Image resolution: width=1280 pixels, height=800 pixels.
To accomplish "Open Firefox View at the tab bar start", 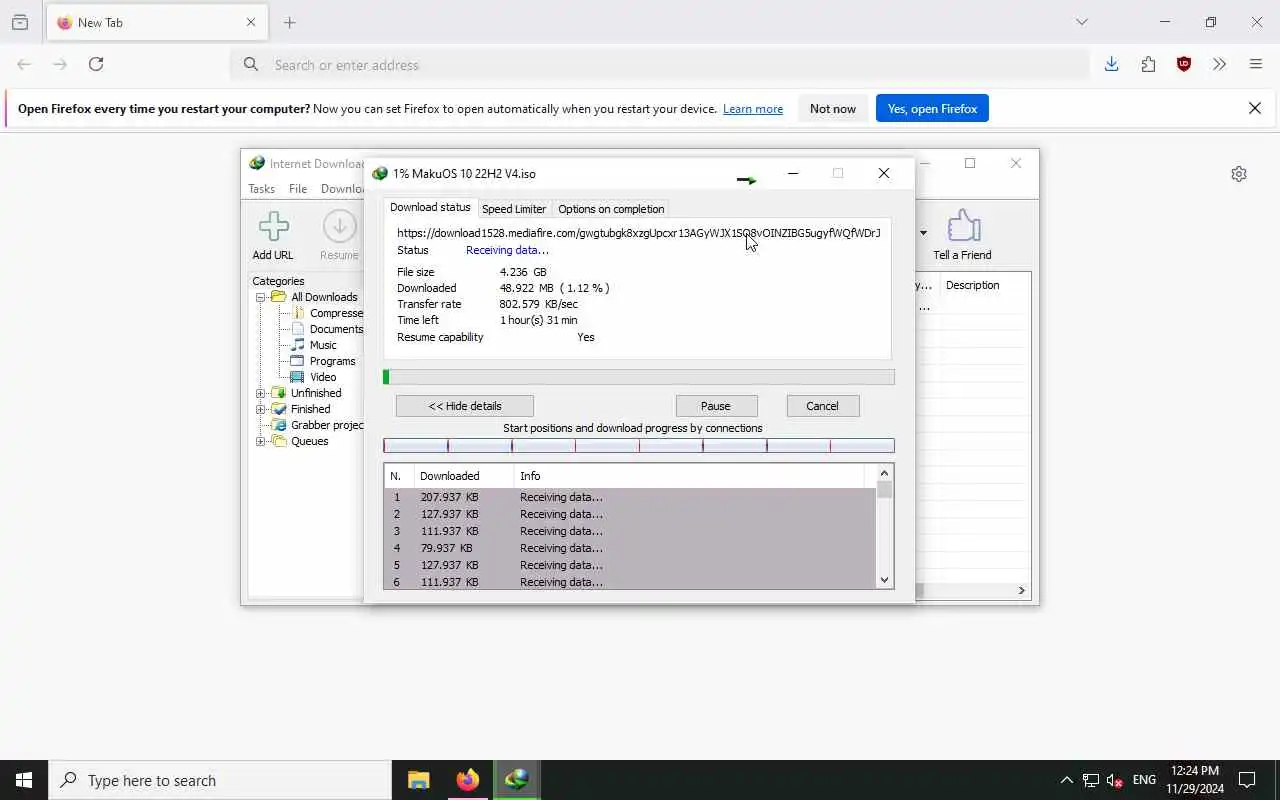I will pos(20,22).
